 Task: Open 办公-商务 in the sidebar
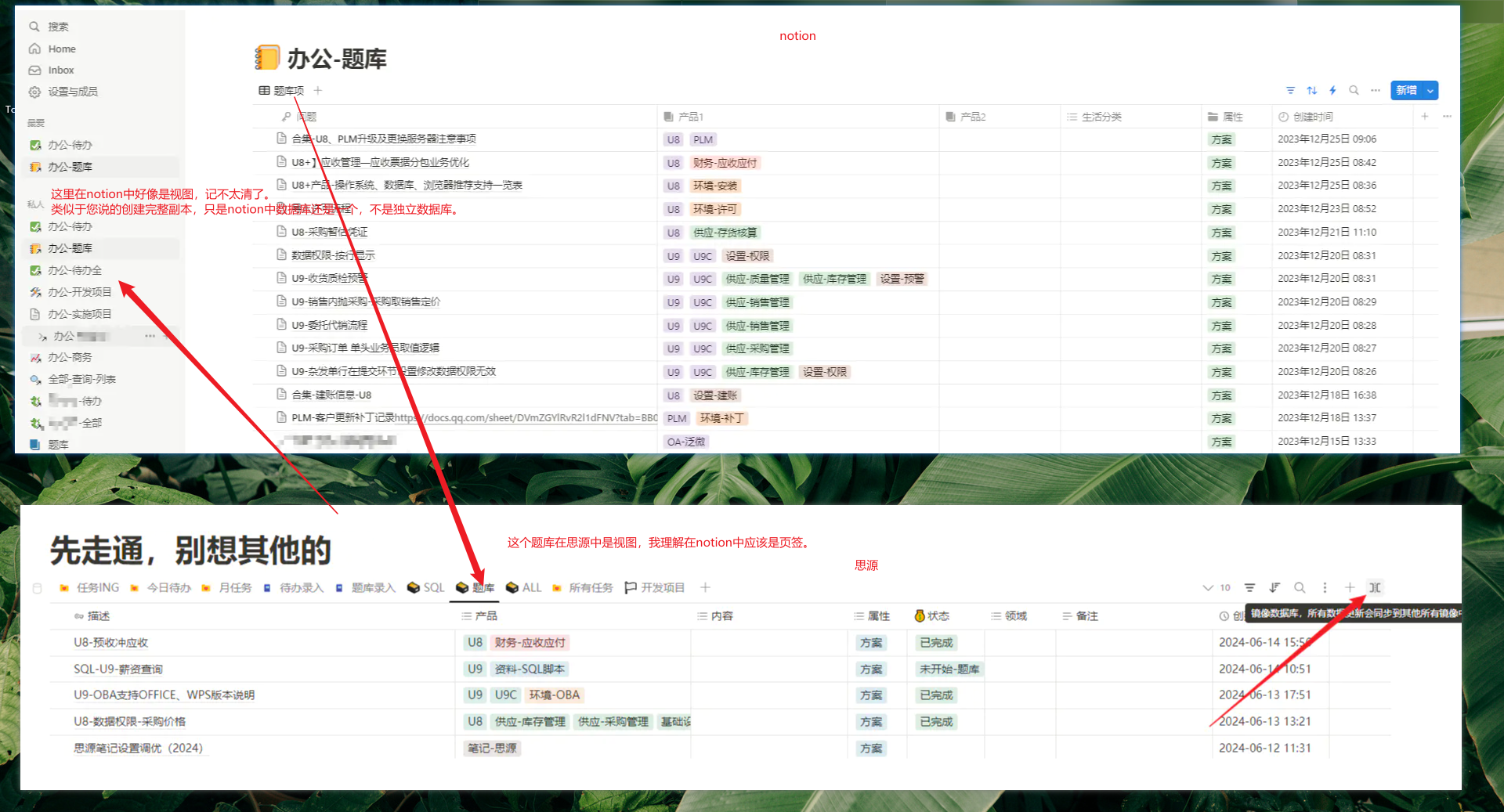pyautogui.click(x=70, y=357)
